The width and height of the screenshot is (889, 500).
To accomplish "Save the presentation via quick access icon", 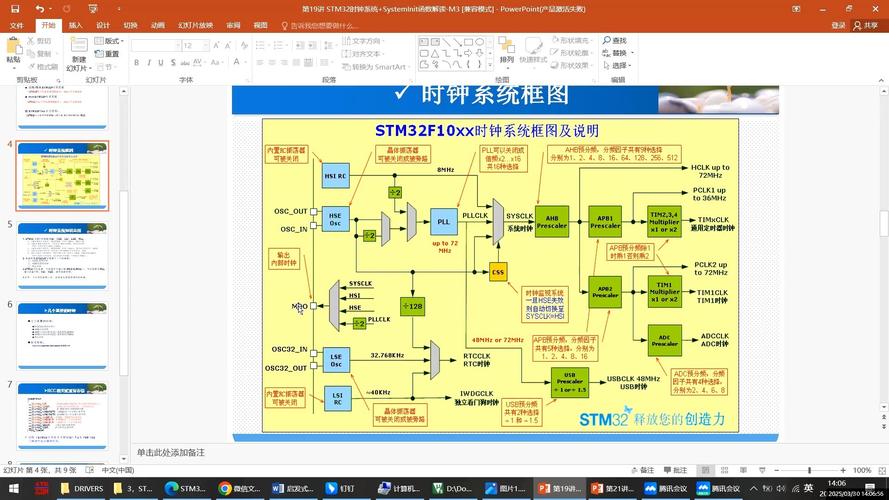I will [x=15, y=9].
